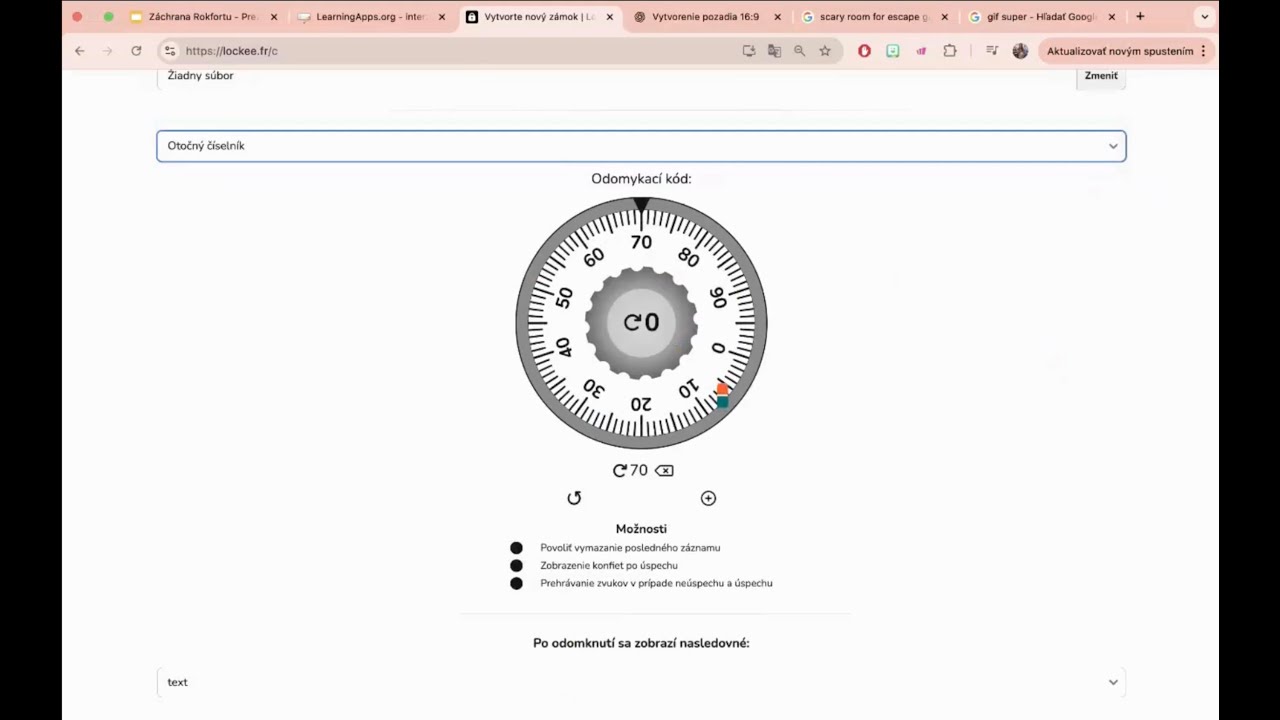Click the counterclockwise reset arrow icon
This screenshot has height=720, width=1280.
[x=574, y=498]
